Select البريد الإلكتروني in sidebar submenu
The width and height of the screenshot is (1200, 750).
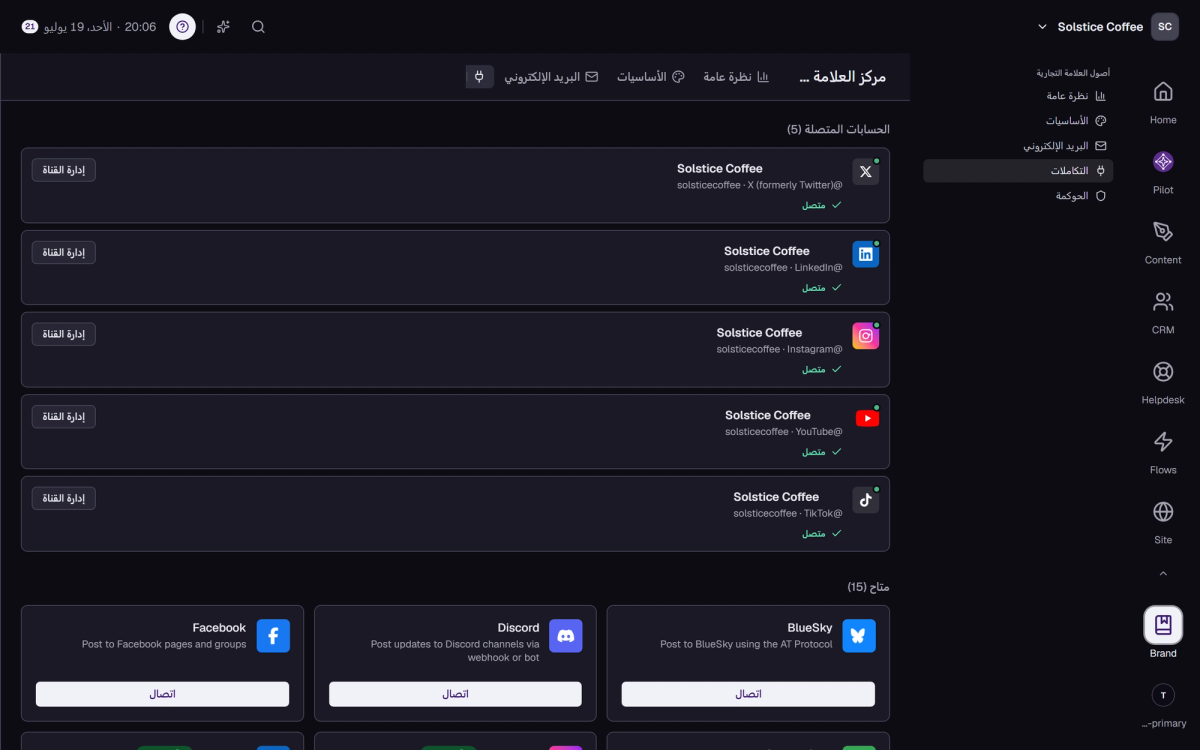tap(1064, 146)
